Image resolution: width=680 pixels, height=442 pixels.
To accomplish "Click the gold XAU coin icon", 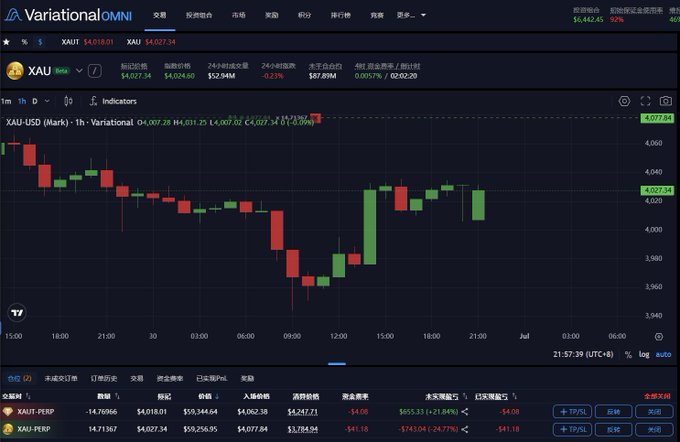I will click(x=15, y=71).
